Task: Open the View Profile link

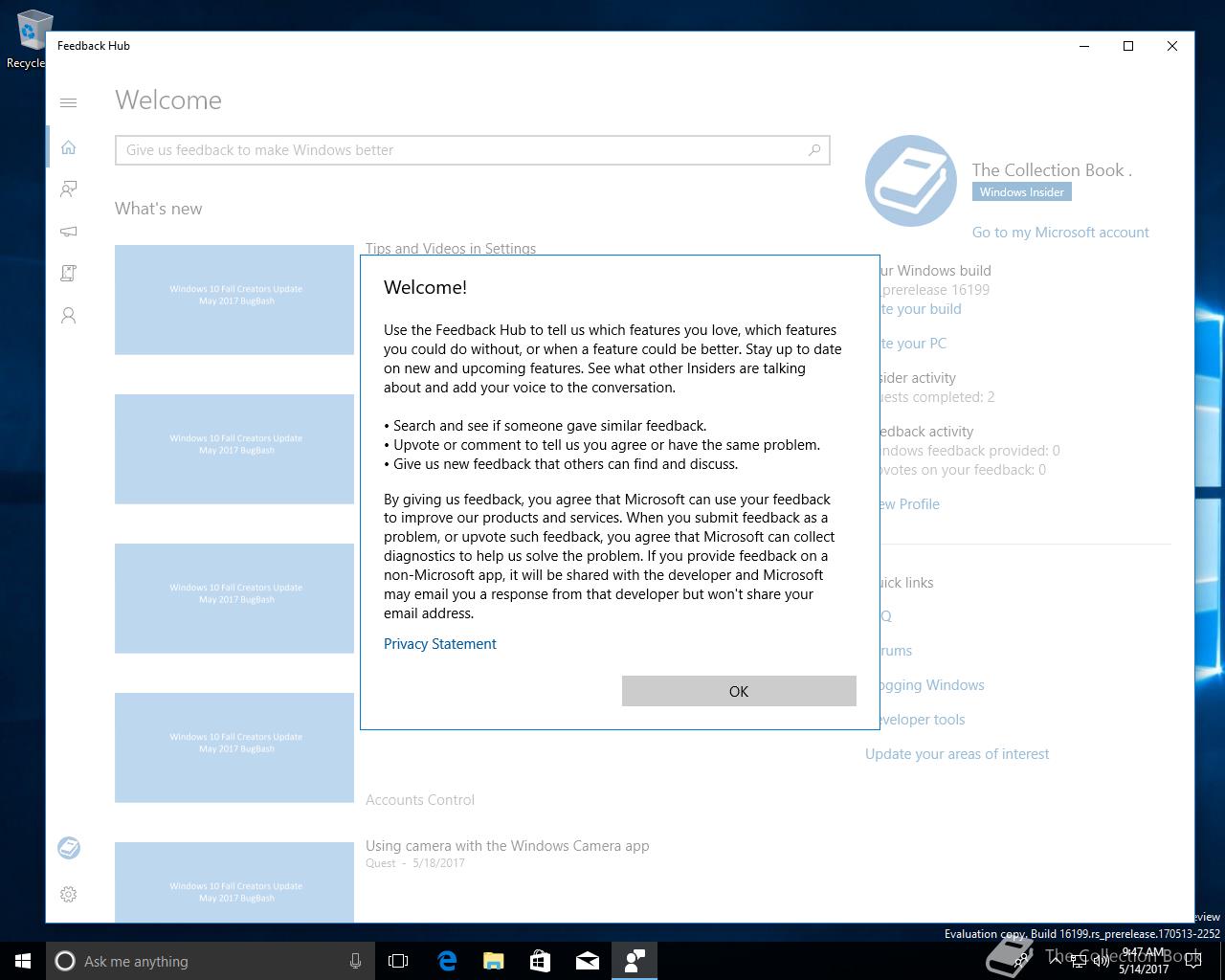Action: tap(909, 504)
